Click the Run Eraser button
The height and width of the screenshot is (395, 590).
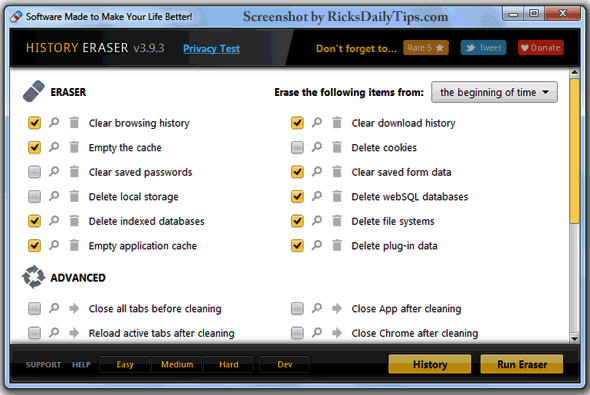[x=522, y=364]
